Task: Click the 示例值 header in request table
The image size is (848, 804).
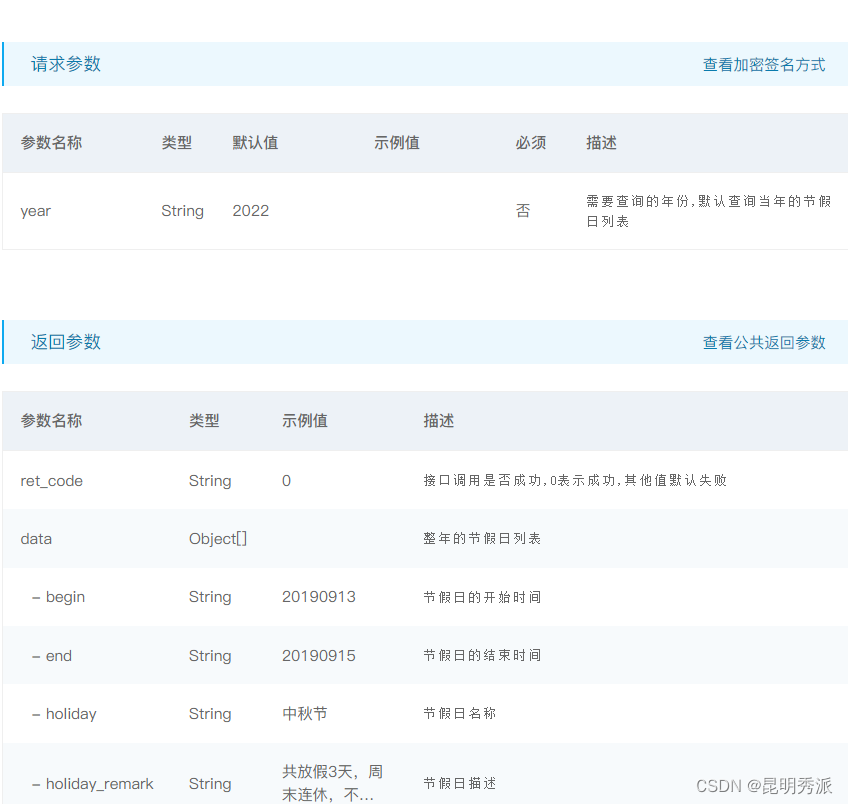Action: [x=396, y=143]
